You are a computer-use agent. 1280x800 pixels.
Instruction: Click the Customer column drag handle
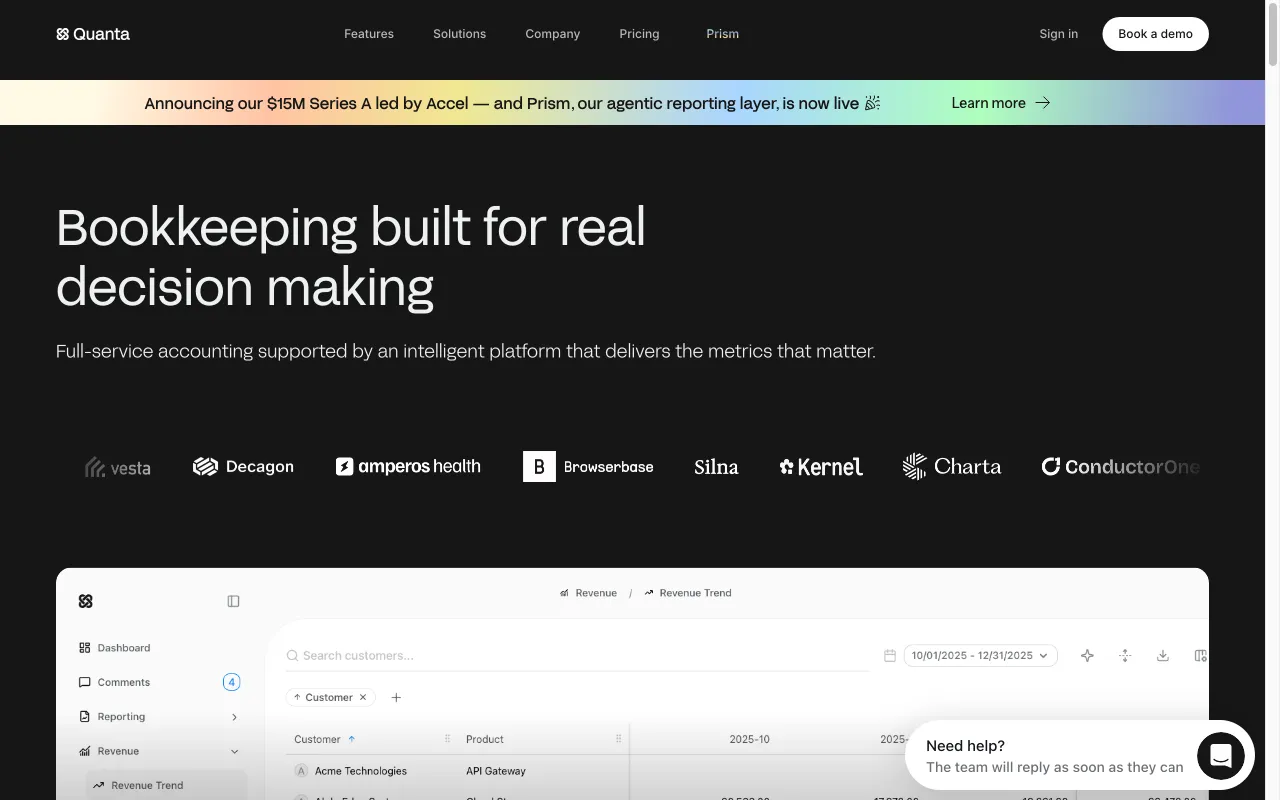click(447, 740)
